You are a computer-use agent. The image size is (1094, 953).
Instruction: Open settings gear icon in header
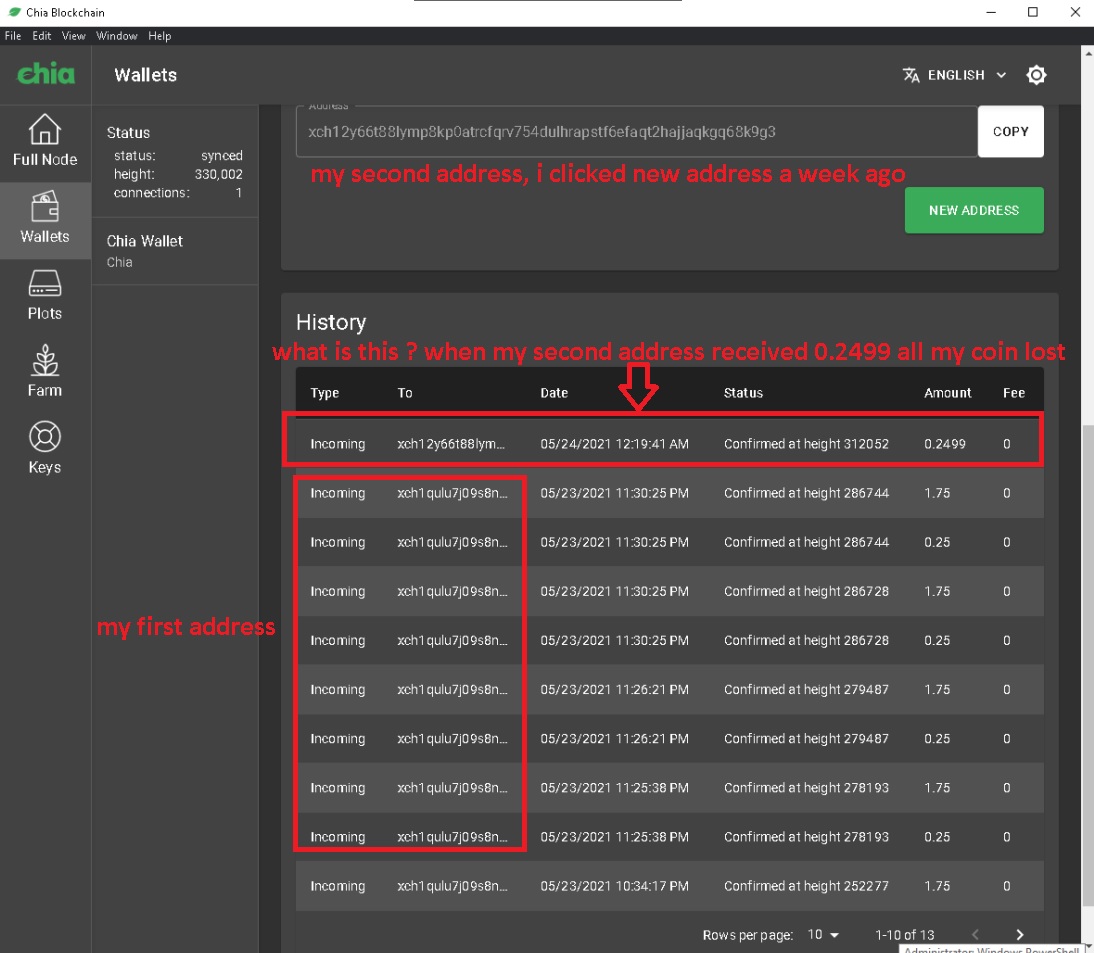[1036, 75]
